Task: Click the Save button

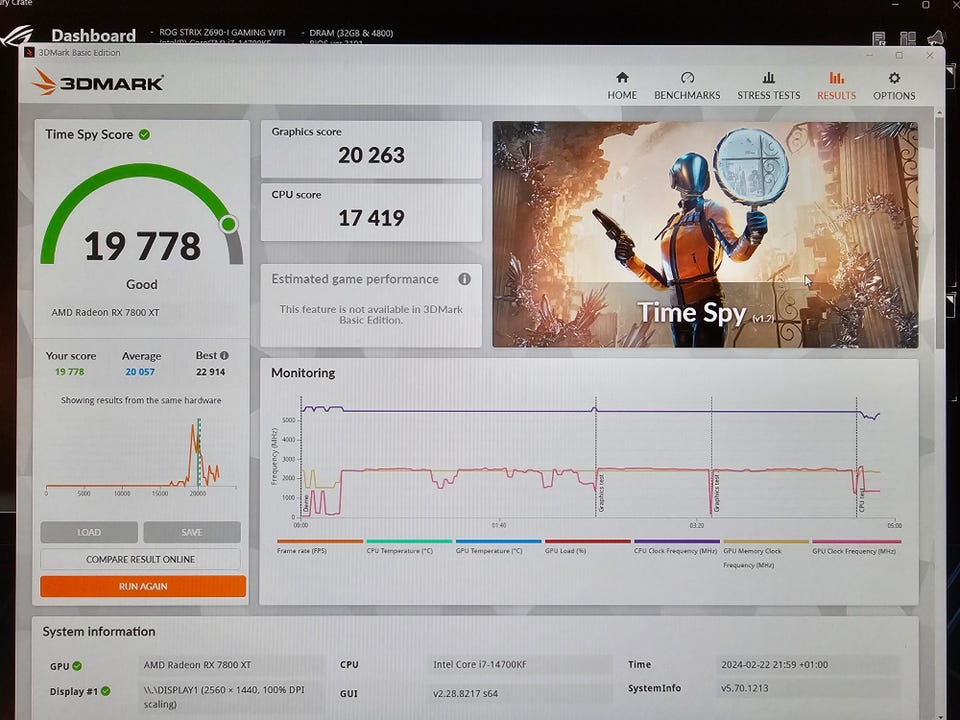Action: (192, 532)
